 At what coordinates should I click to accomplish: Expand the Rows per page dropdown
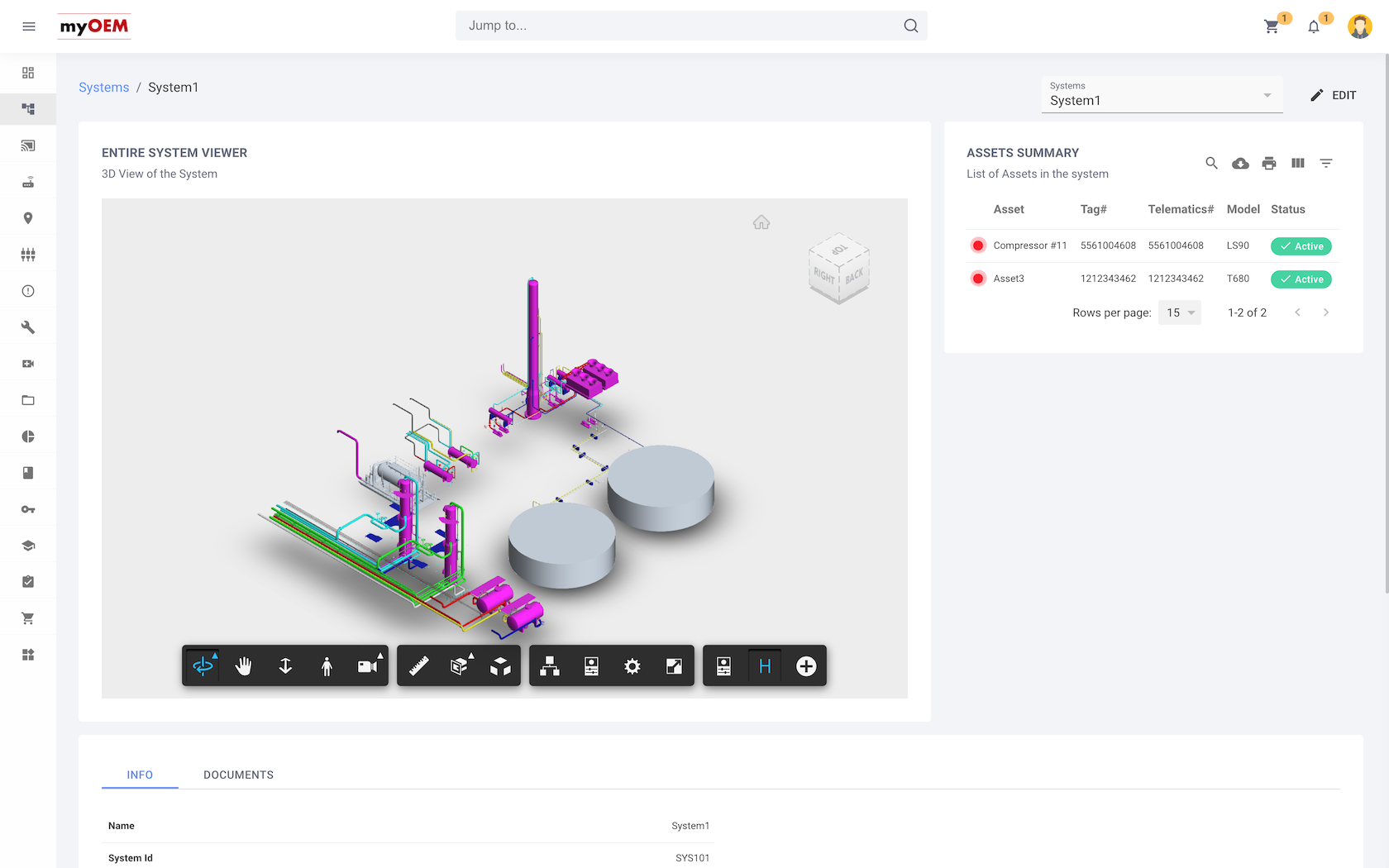(1180, 312)
